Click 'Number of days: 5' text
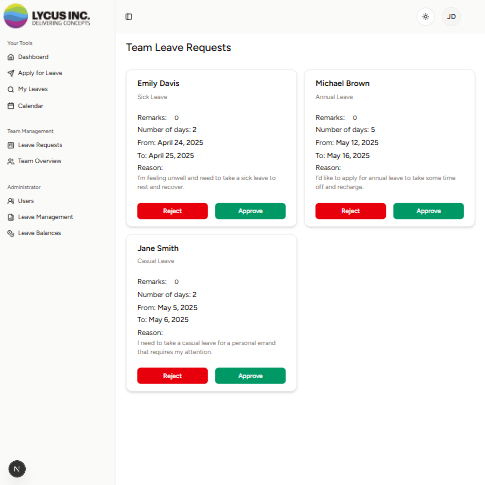Screen dimensions: 485x485 point(345,130)
